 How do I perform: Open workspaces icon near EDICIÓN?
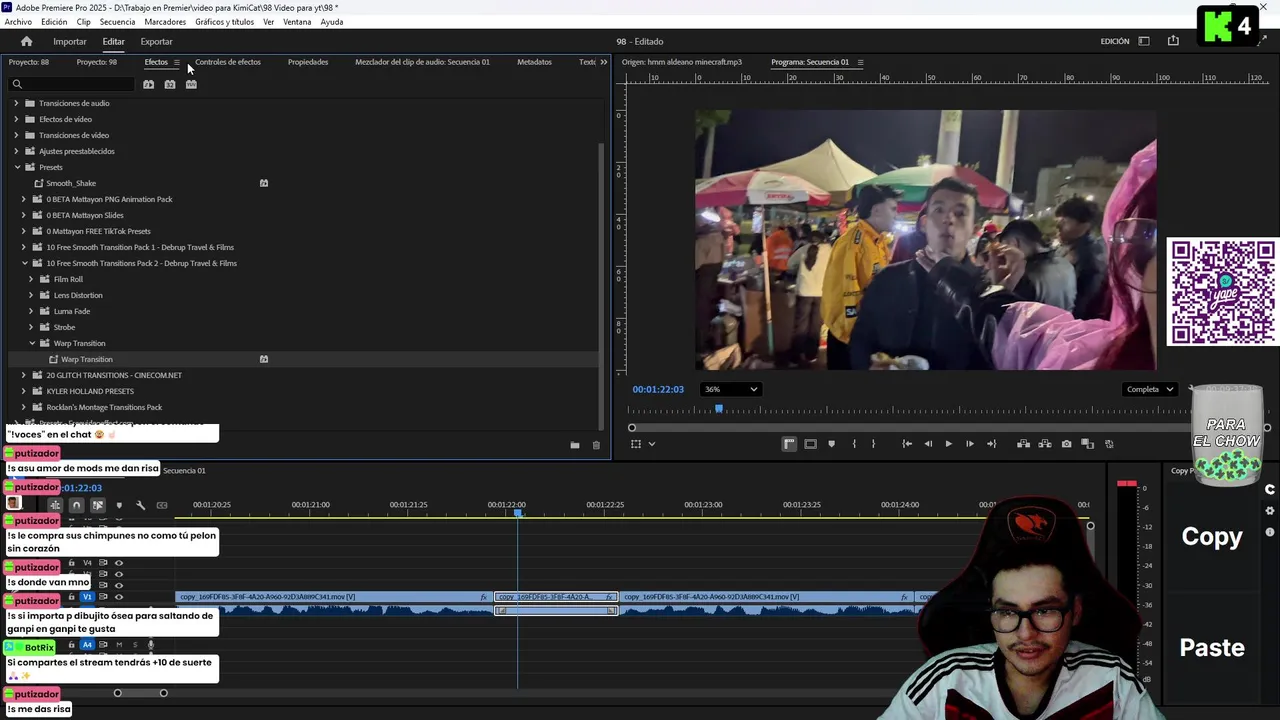[1144, 41]
